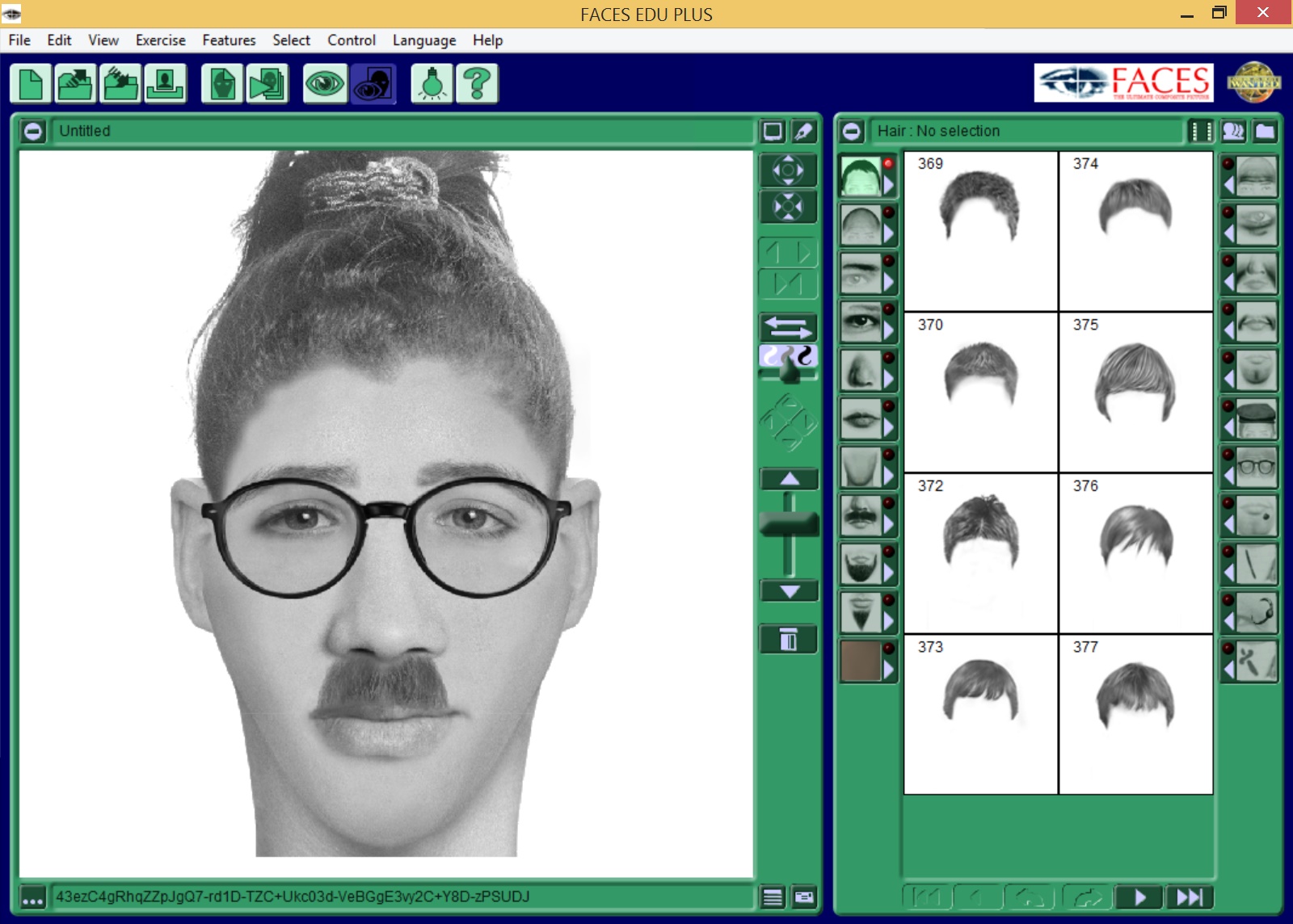This screenshot has width=1293, height=924.
Task: Toggle the indicator light beside lips
Action: click(x=888, y=405)
